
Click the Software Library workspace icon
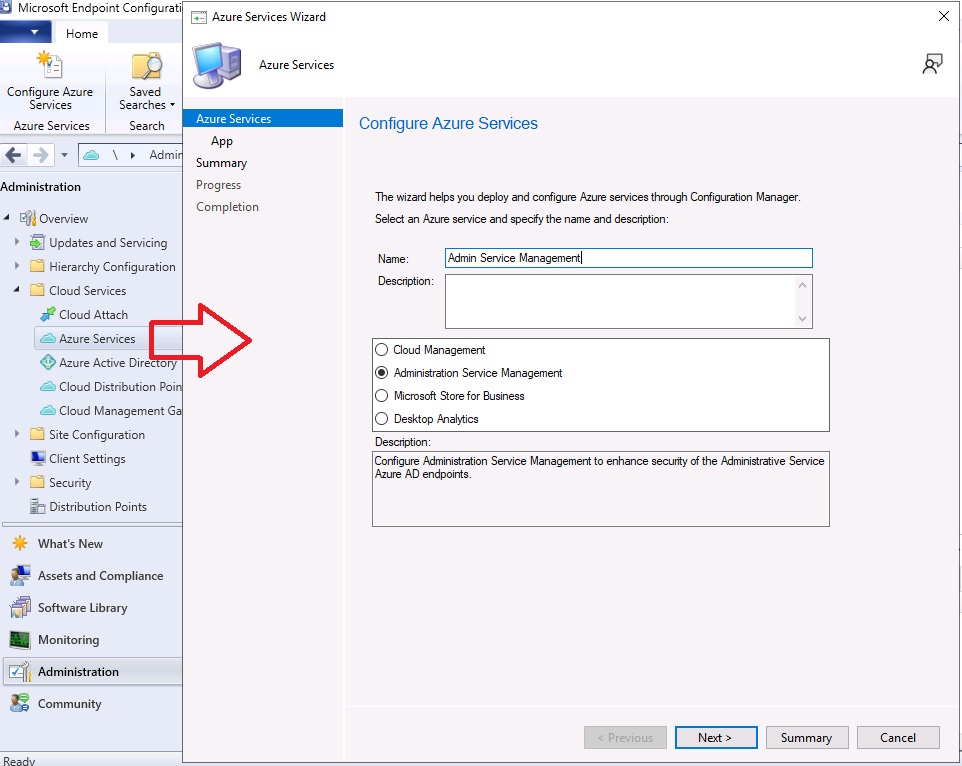point(20,607)
